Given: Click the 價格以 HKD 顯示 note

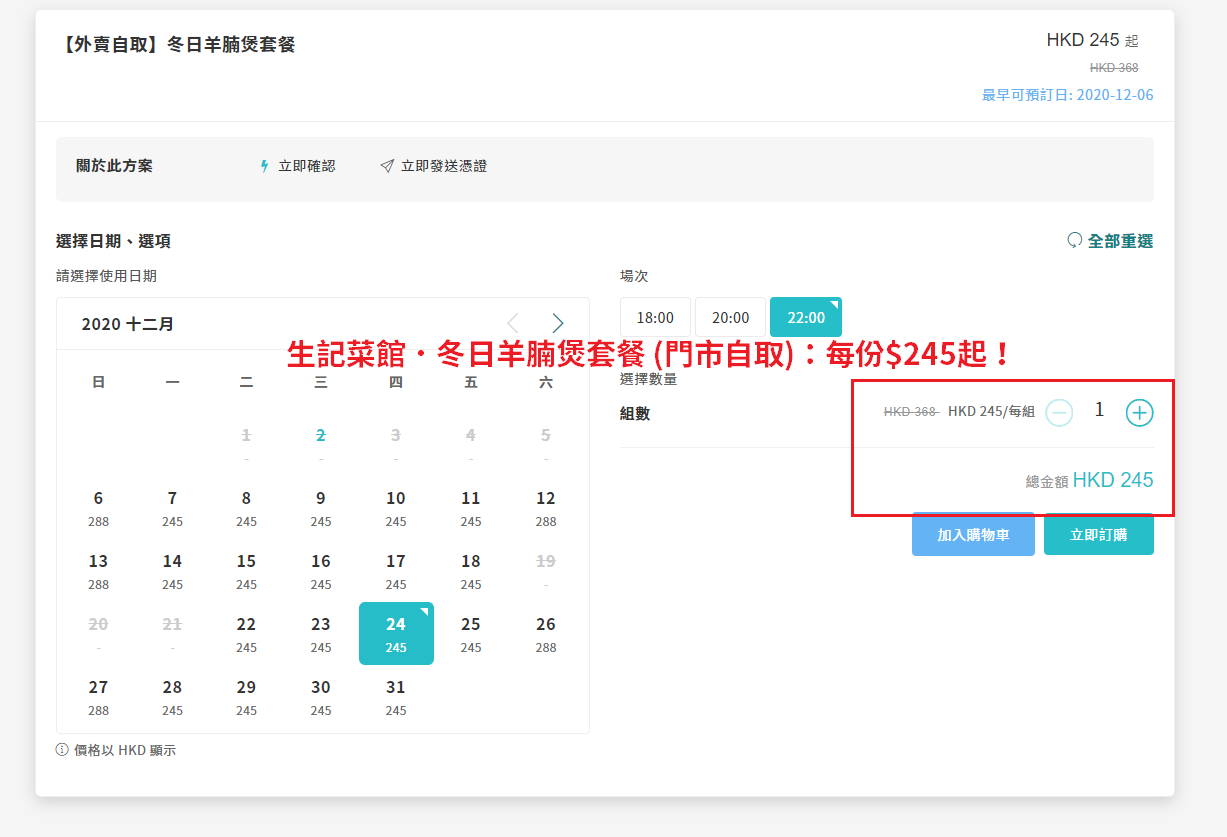Looking at the screenshot, I should tap(125, 750).
